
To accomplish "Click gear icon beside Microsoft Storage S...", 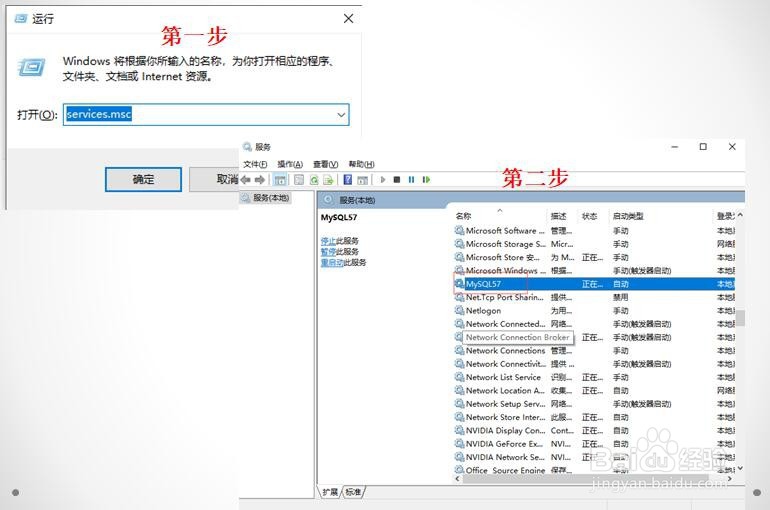I will (459, 243).
